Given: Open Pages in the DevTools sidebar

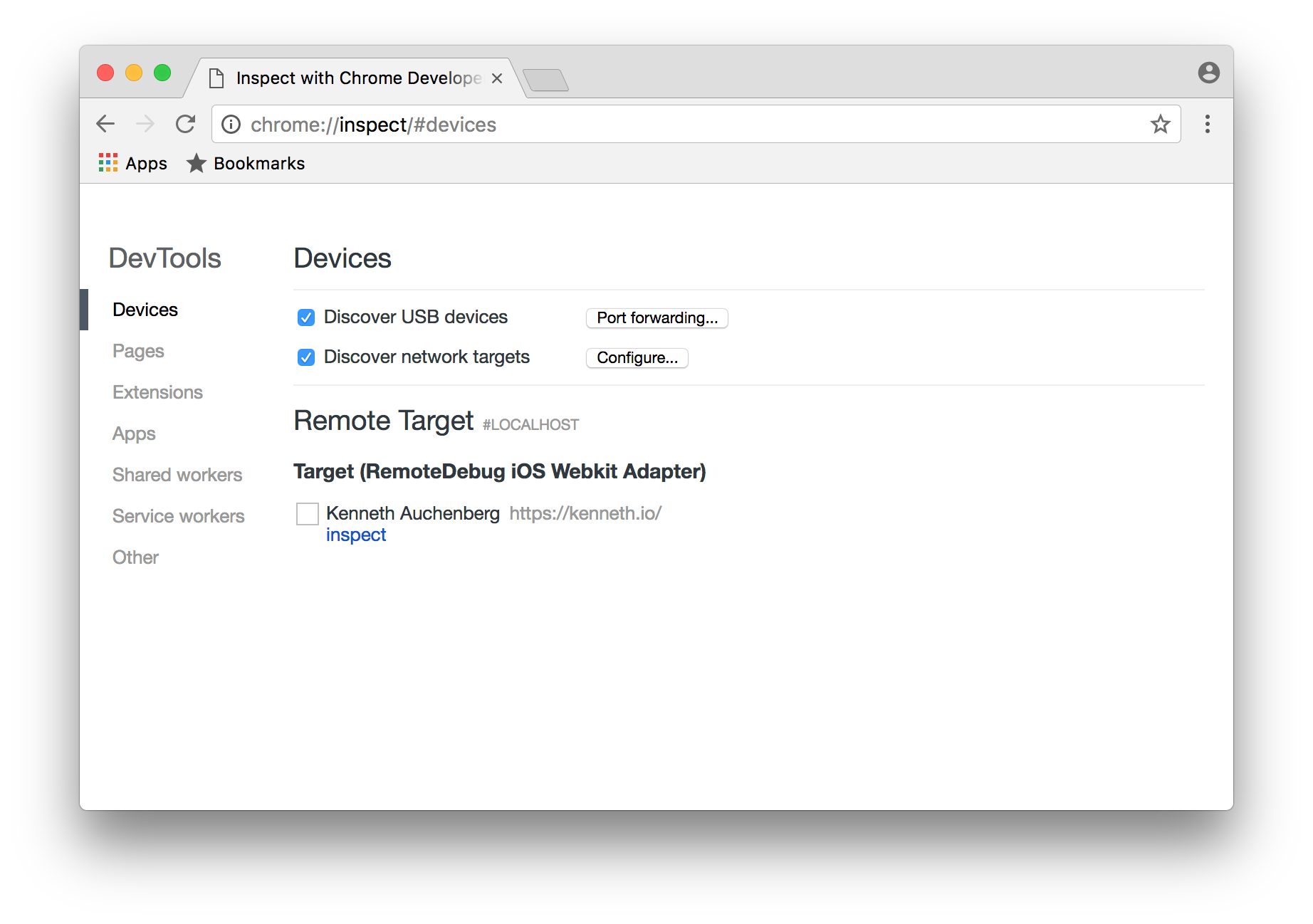Looking at the screenshot, I should point(138,351).
